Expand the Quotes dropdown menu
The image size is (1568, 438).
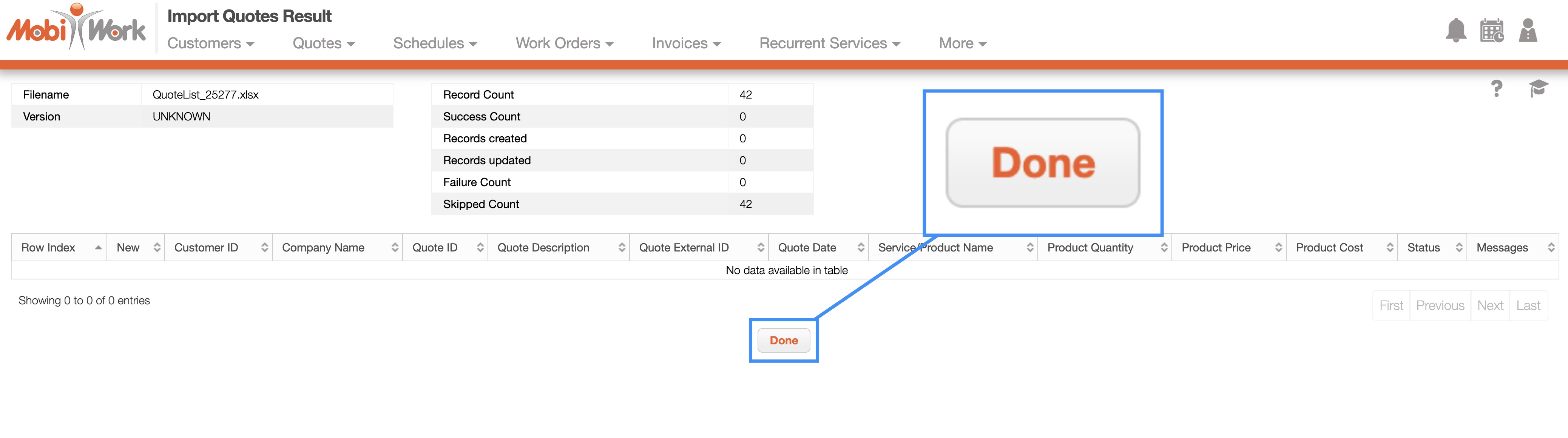click(x=323, y=43)
